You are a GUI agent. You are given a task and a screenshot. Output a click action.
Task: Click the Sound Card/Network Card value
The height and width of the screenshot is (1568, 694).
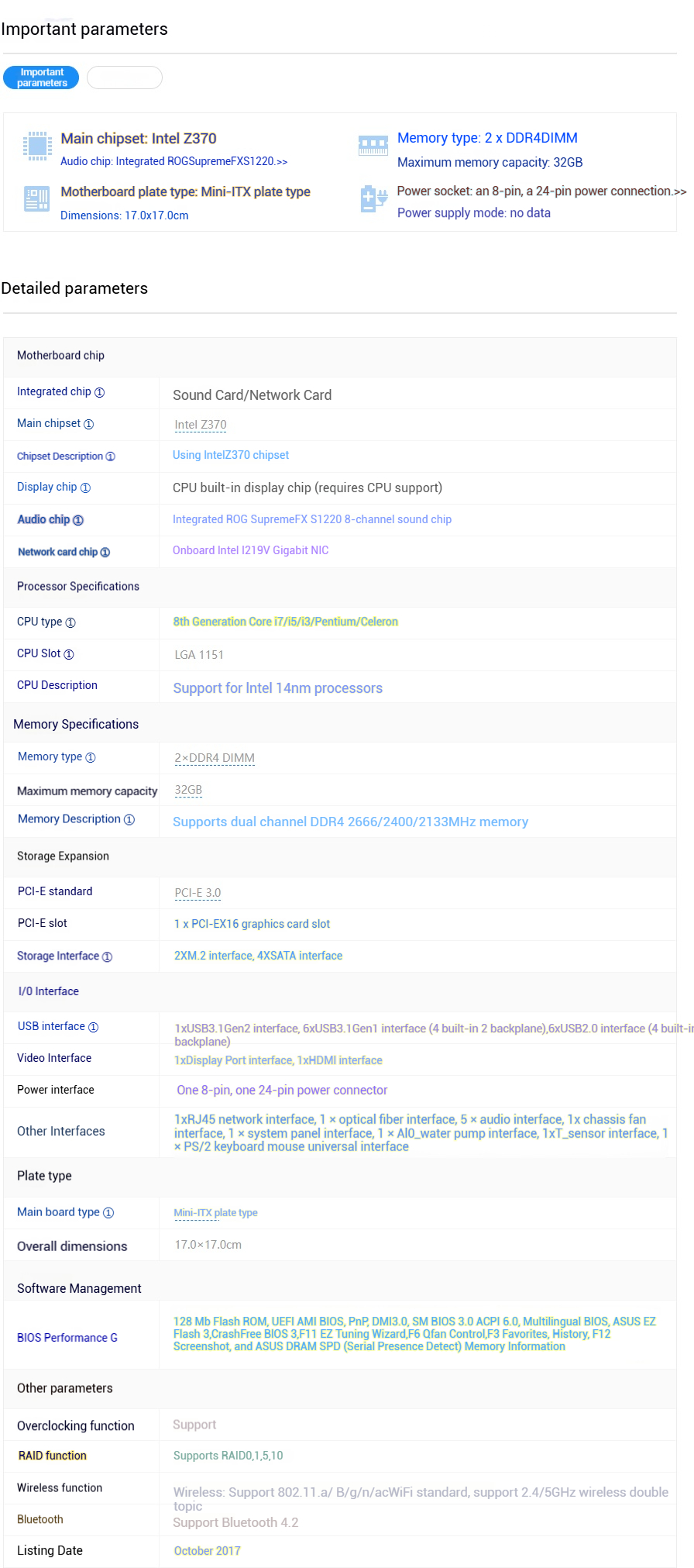[x=253, y=395]
